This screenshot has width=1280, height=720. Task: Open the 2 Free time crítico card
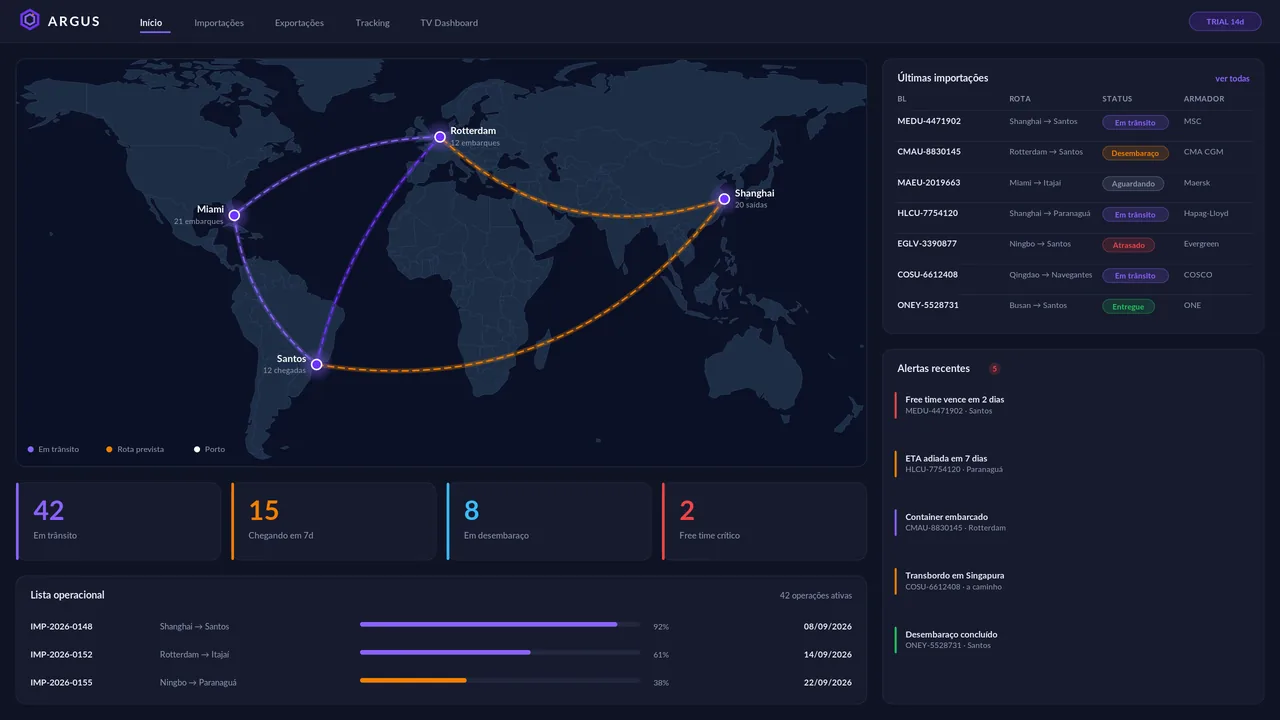[764, 521]
